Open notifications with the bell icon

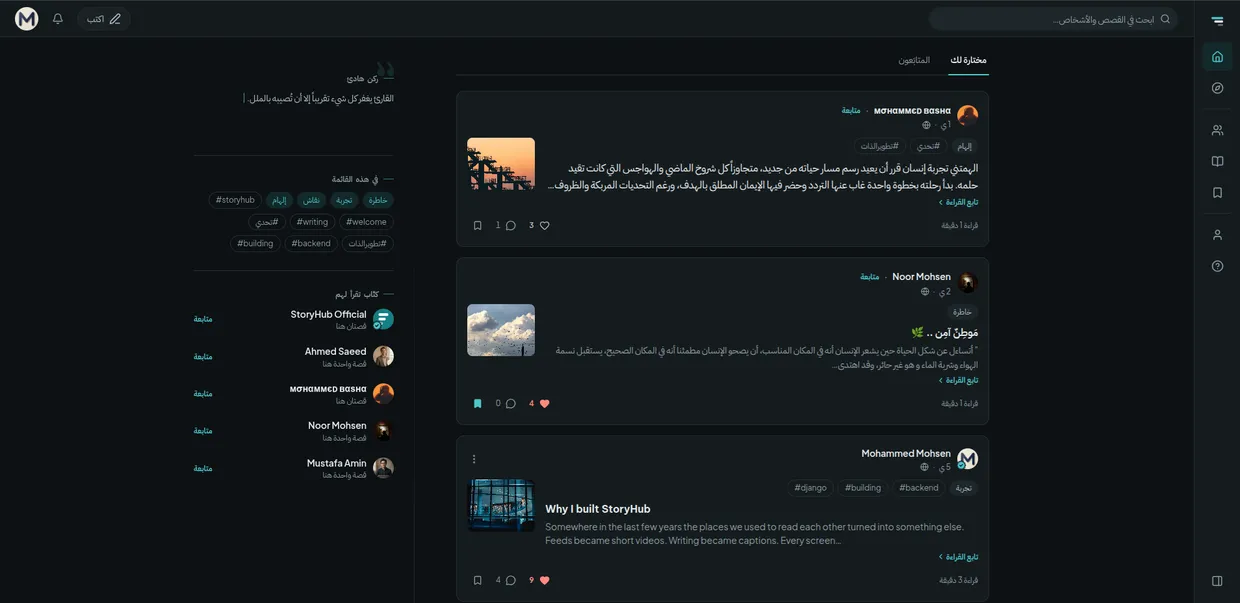point(58,19)
